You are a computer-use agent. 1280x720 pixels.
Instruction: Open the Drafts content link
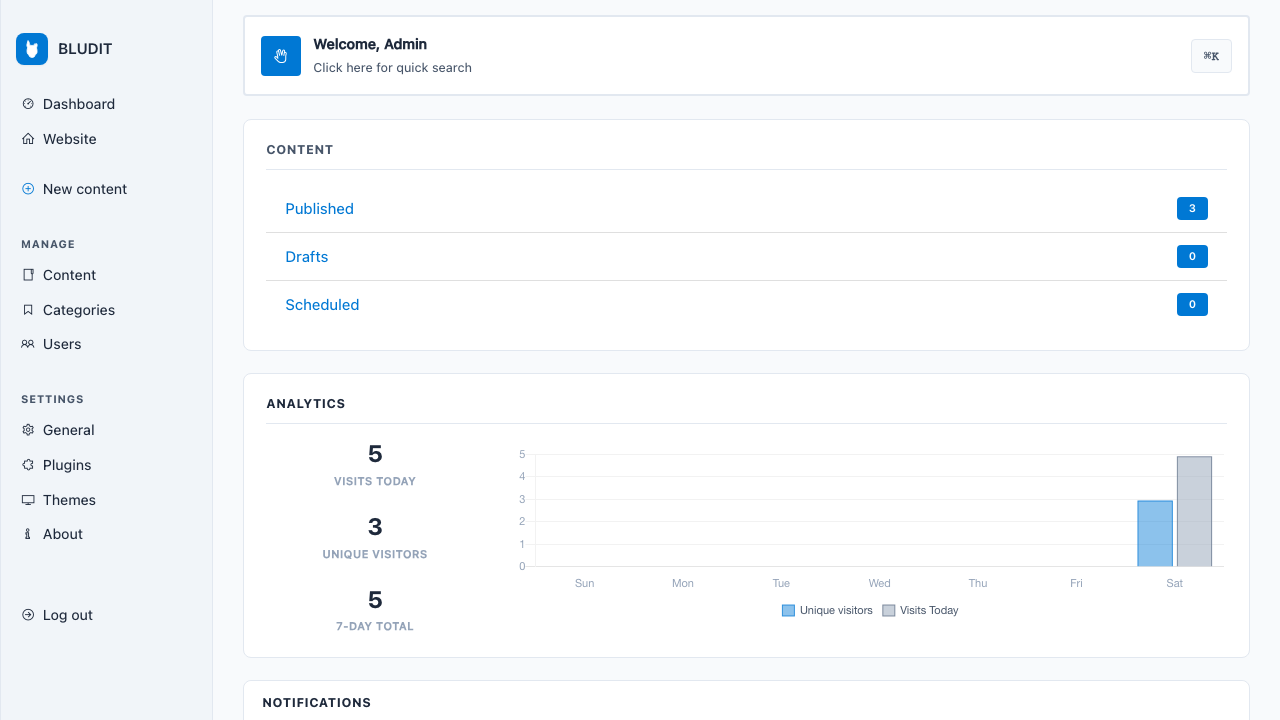coord(306,257)
